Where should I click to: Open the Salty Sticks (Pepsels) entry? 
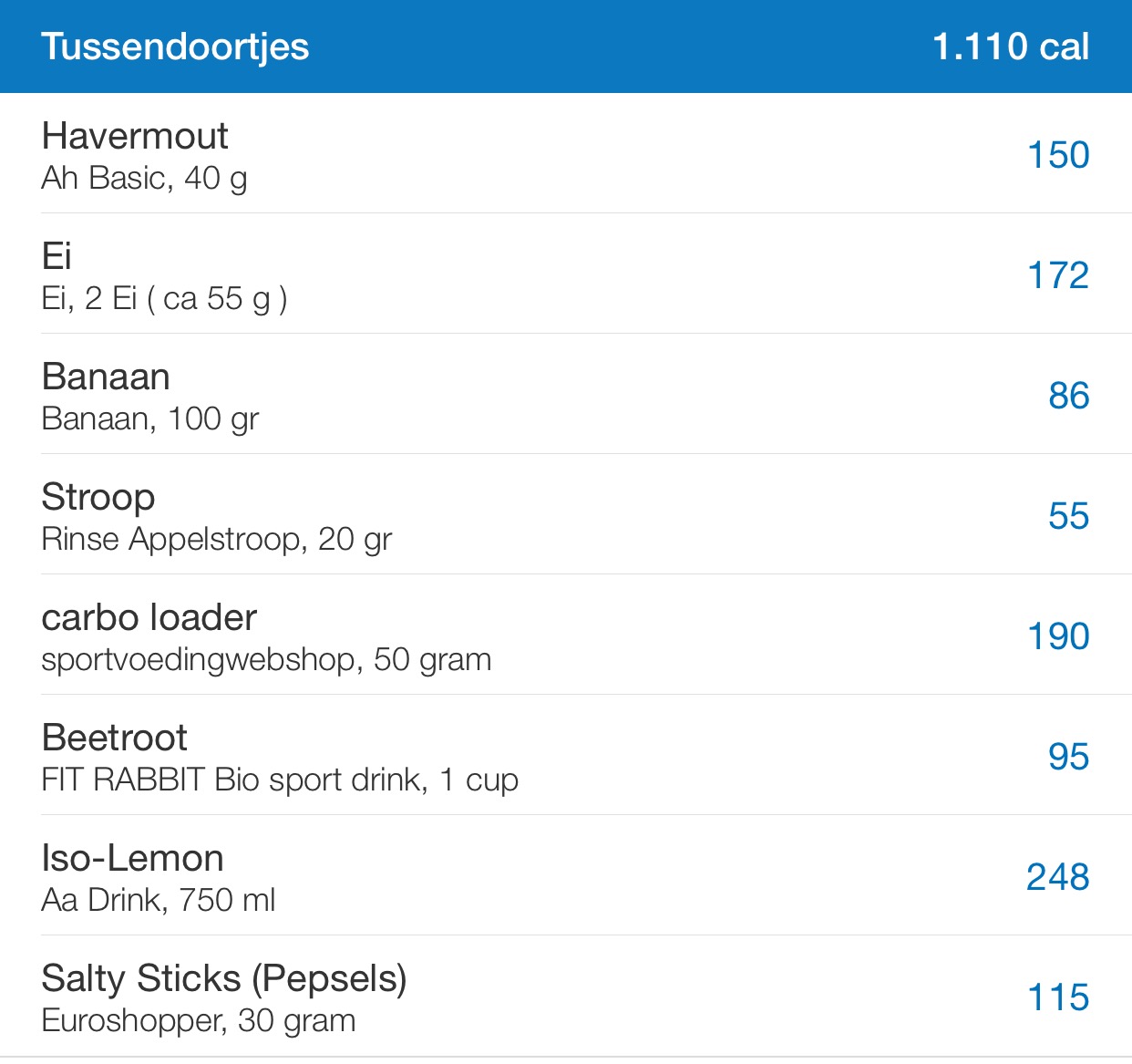[x=224, y=979]
